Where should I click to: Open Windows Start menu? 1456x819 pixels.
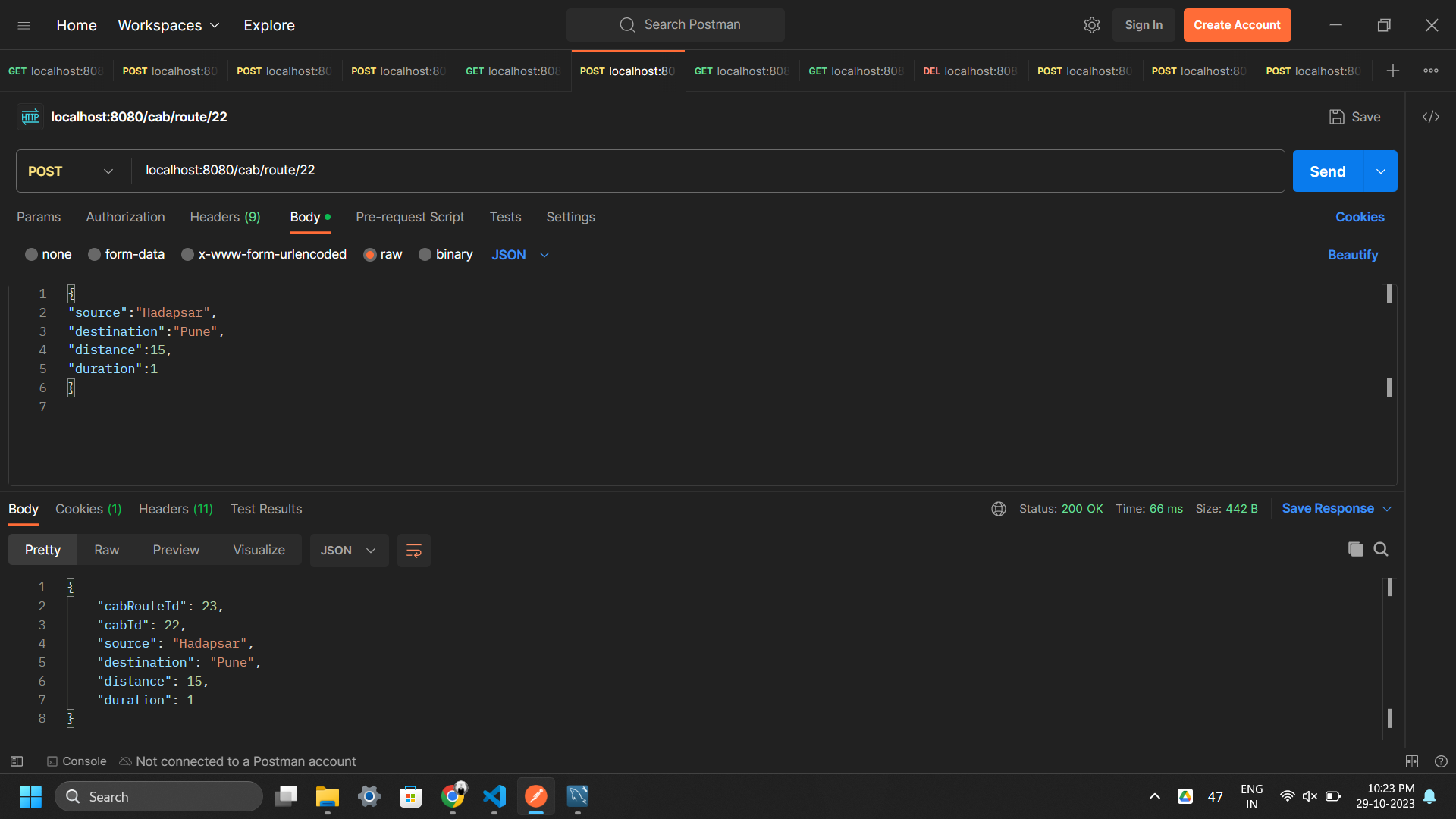(30, 797)
